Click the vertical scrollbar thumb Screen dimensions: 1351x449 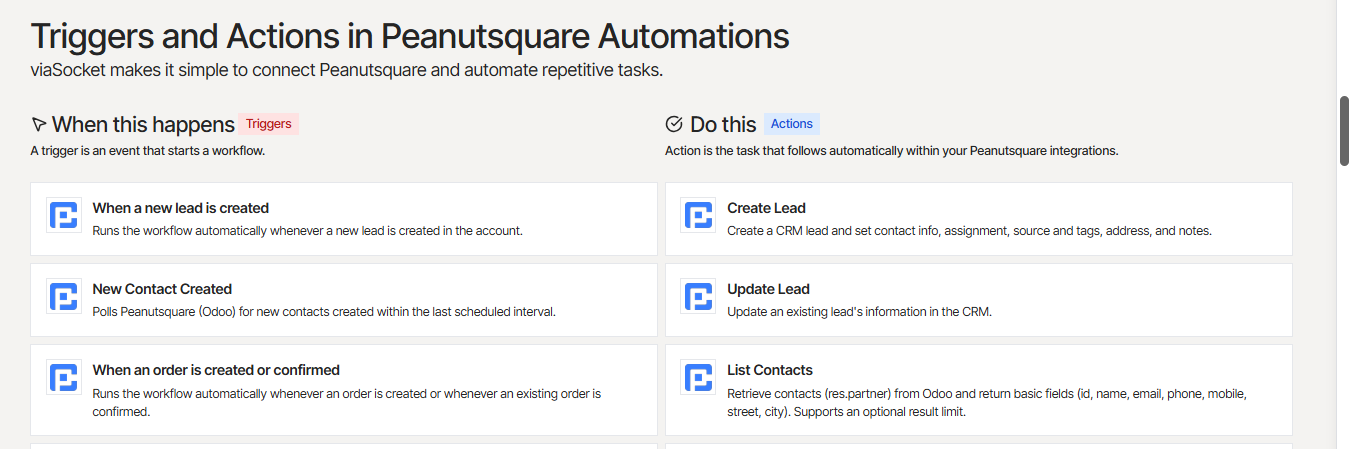click(1344, 131)
